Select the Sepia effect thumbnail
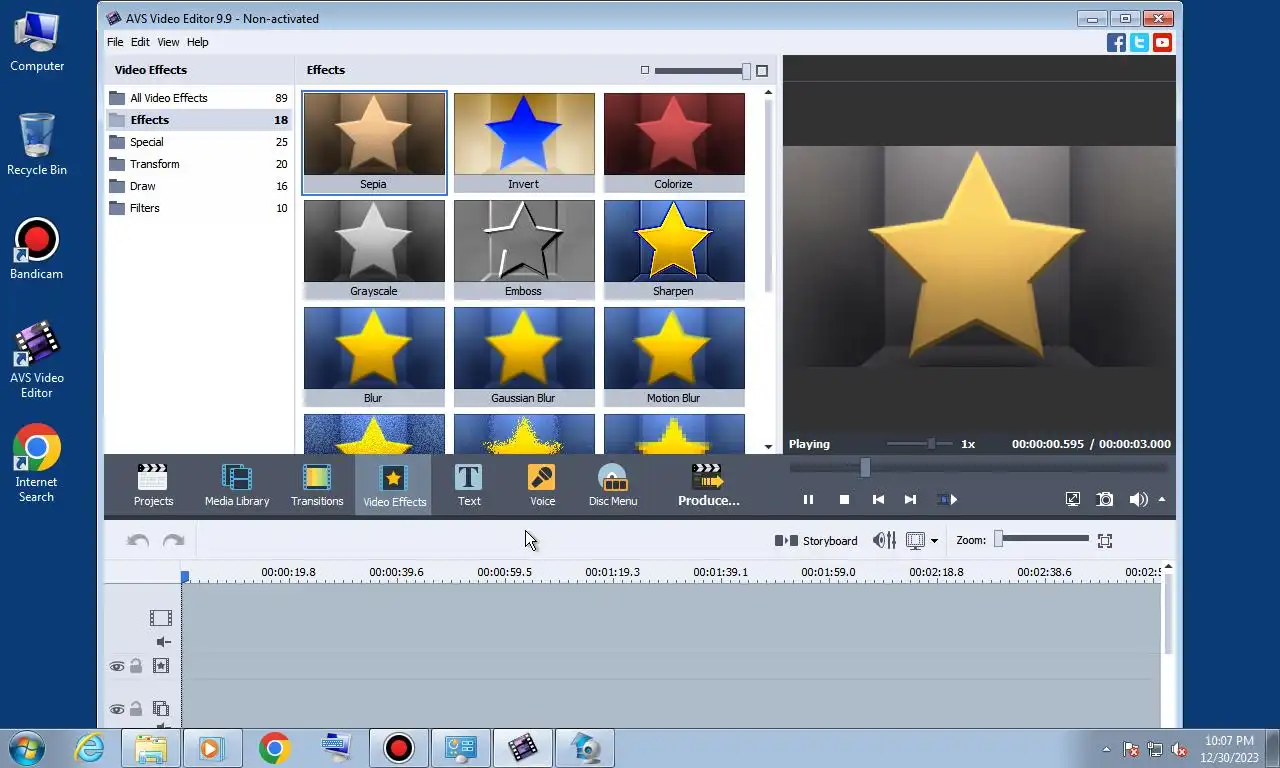The image size is (1280, 768). click(x=374, y=142)
